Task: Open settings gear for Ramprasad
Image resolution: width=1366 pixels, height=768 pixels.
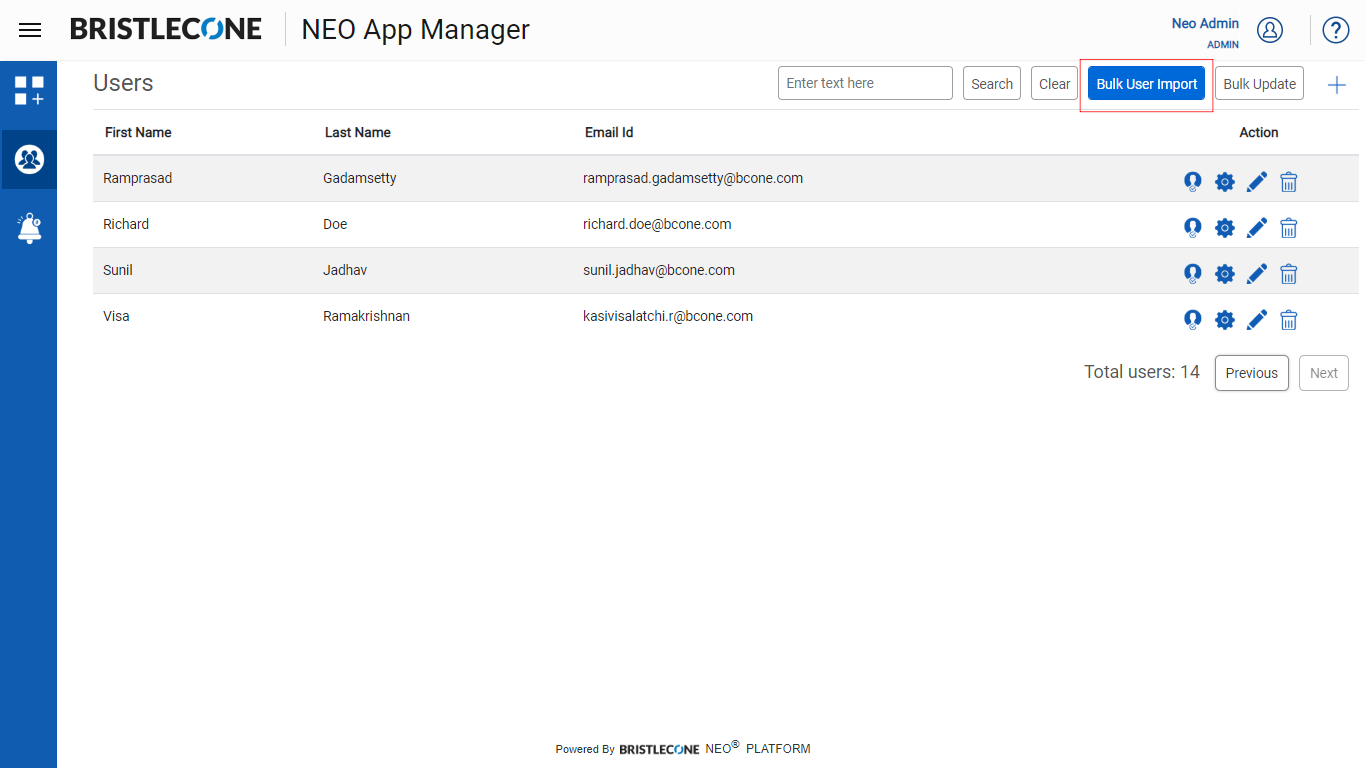Action: (1225, 181)
